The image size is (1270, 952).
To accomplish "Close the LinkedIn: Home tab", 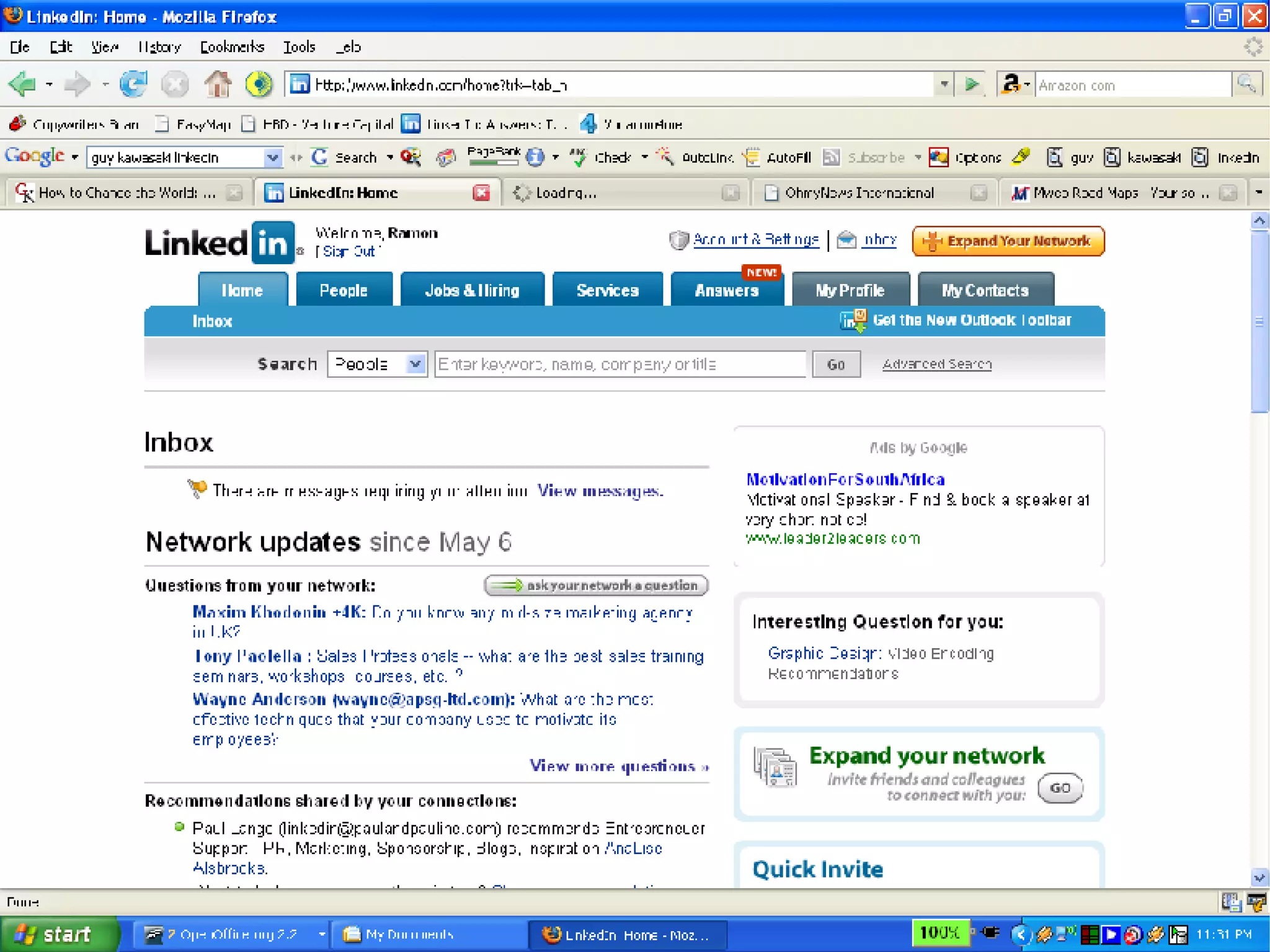I will point(481,193).
